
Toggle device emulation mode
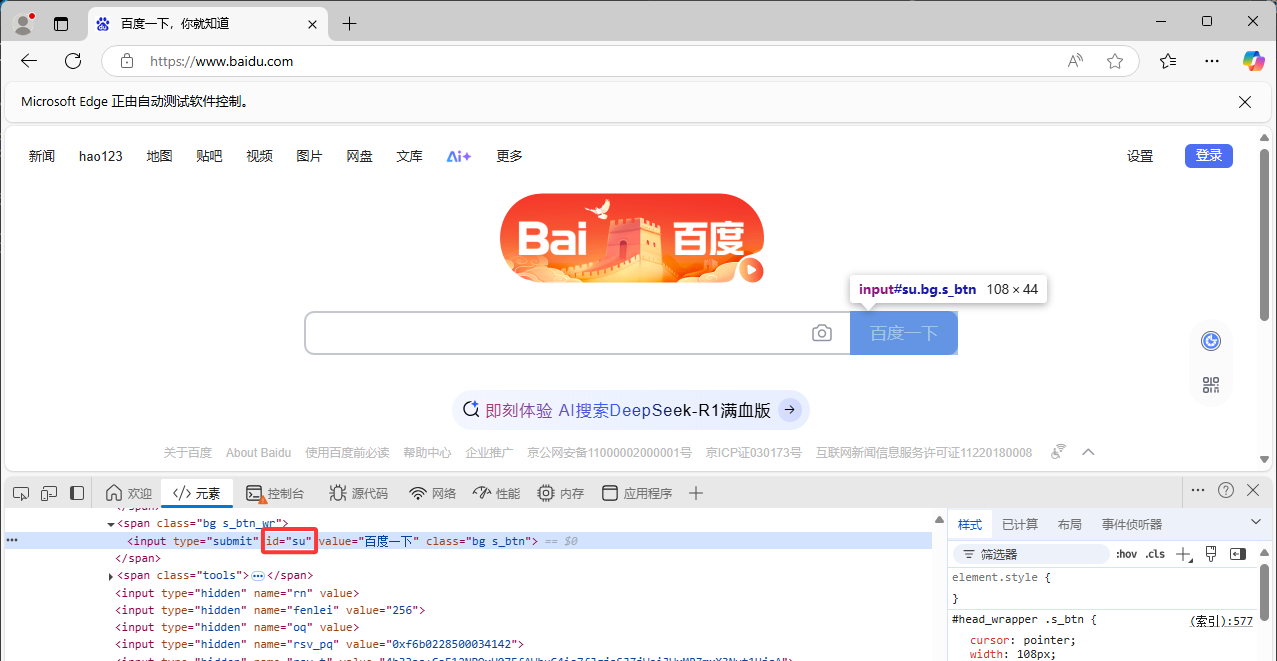tap(49, 493)
